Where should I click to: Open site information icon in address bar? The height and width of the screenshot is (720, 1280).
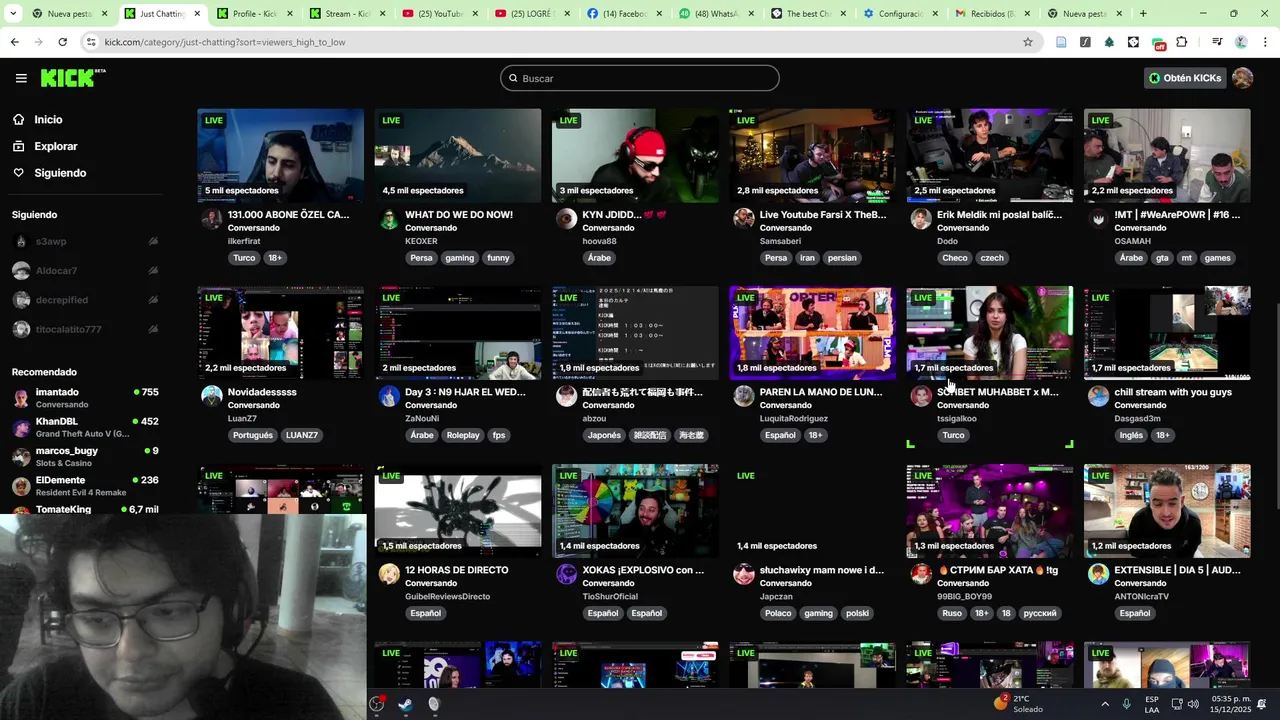click(91, 42)
